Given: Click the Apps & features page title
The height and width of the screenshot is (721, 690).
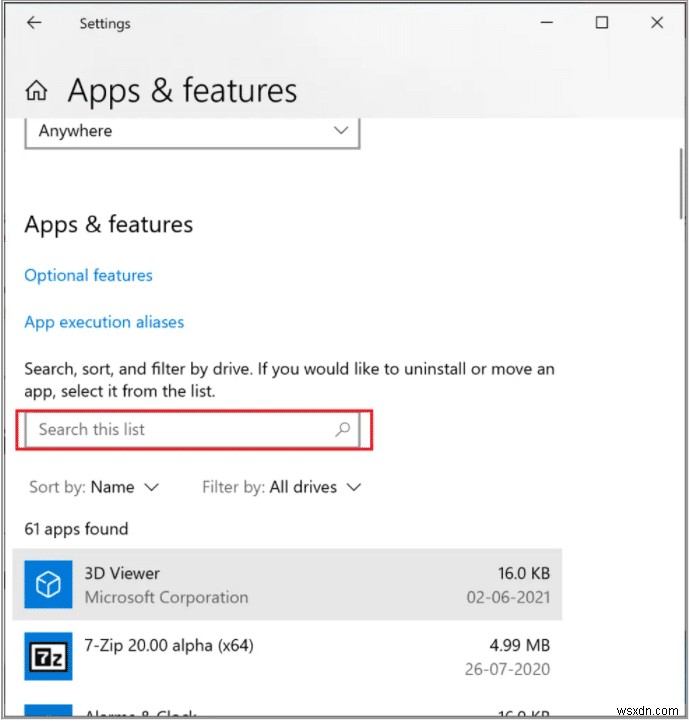Looking at the screenshot, I should [182, 92].
